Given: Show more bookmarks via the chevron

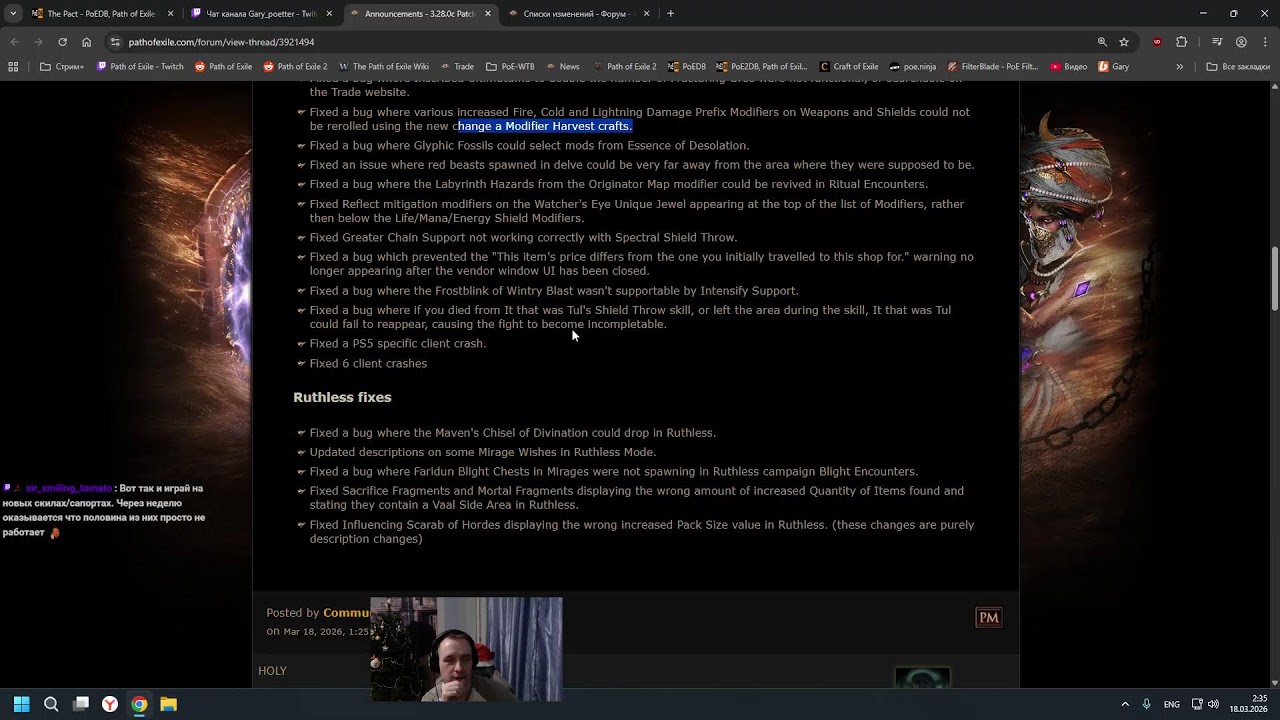Looking at the screenshot, I should coord(1179,67).
